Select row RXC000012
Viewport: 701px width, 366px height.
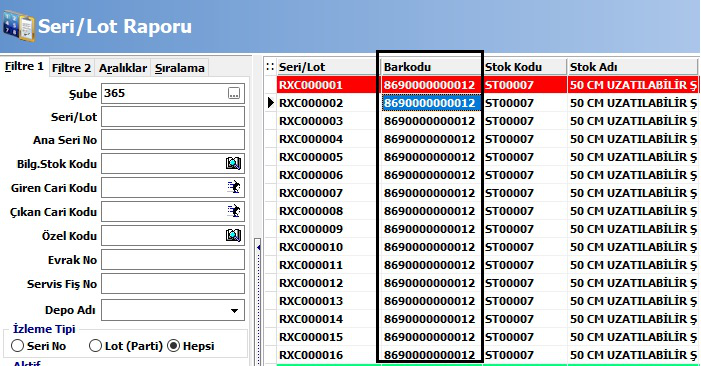click(482, 283)
